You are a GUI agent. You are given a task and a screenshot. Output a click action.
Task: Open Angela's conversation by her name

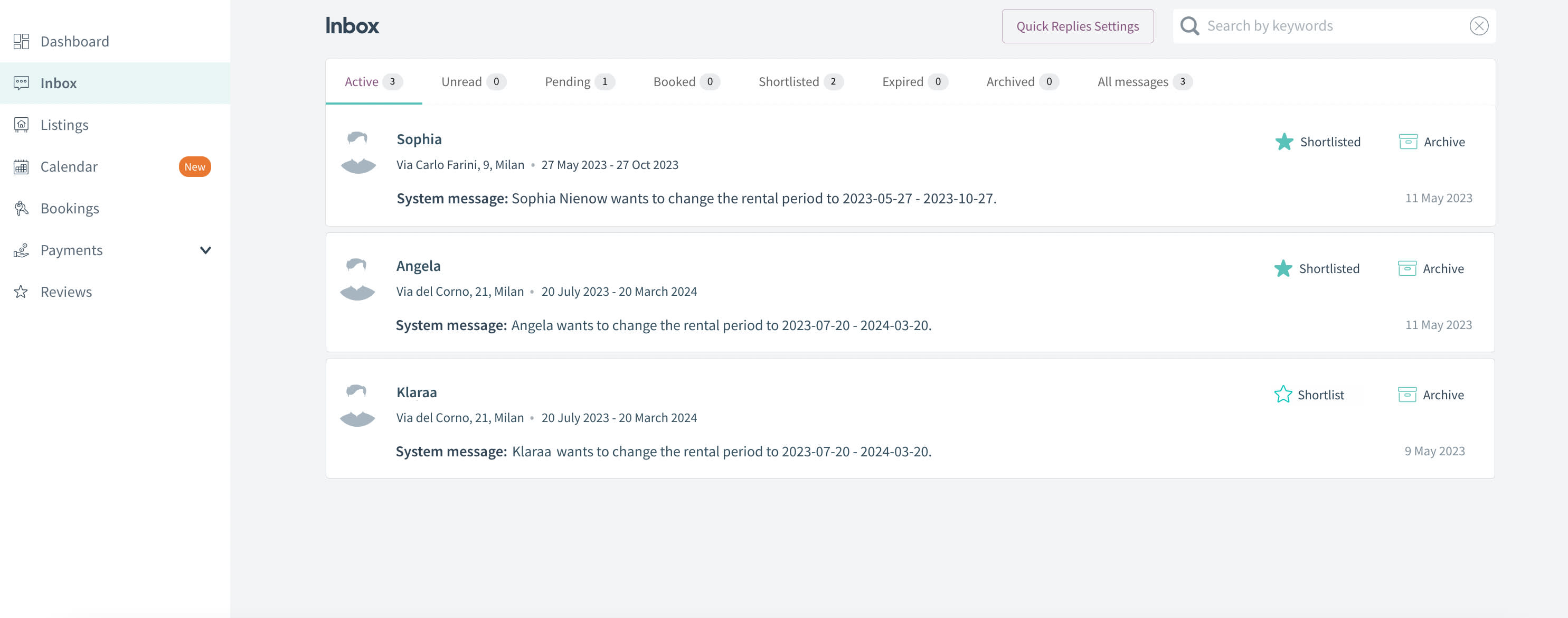tap(418, 266)
